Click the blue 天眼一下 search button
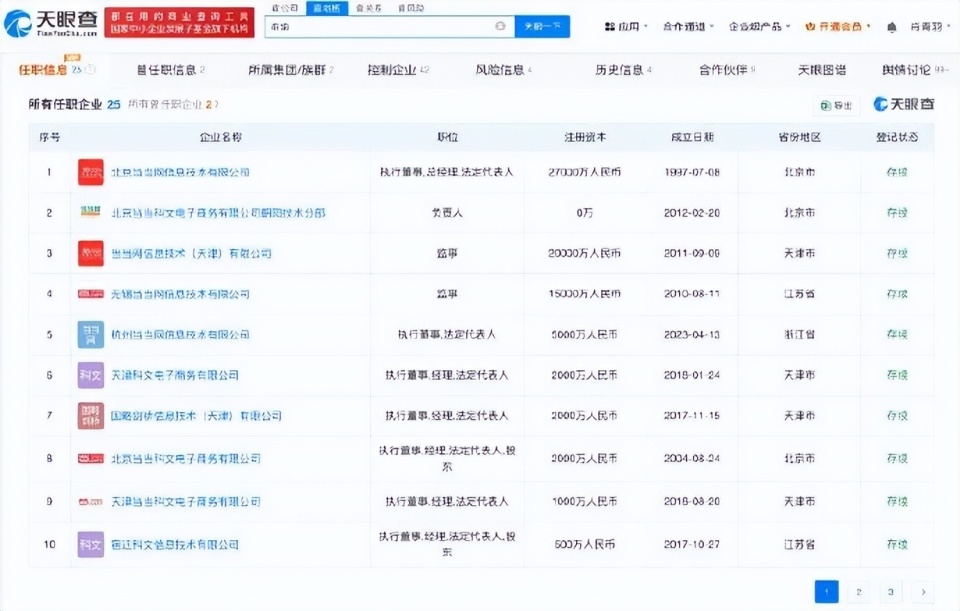960x611 pixels. [542, 26]
